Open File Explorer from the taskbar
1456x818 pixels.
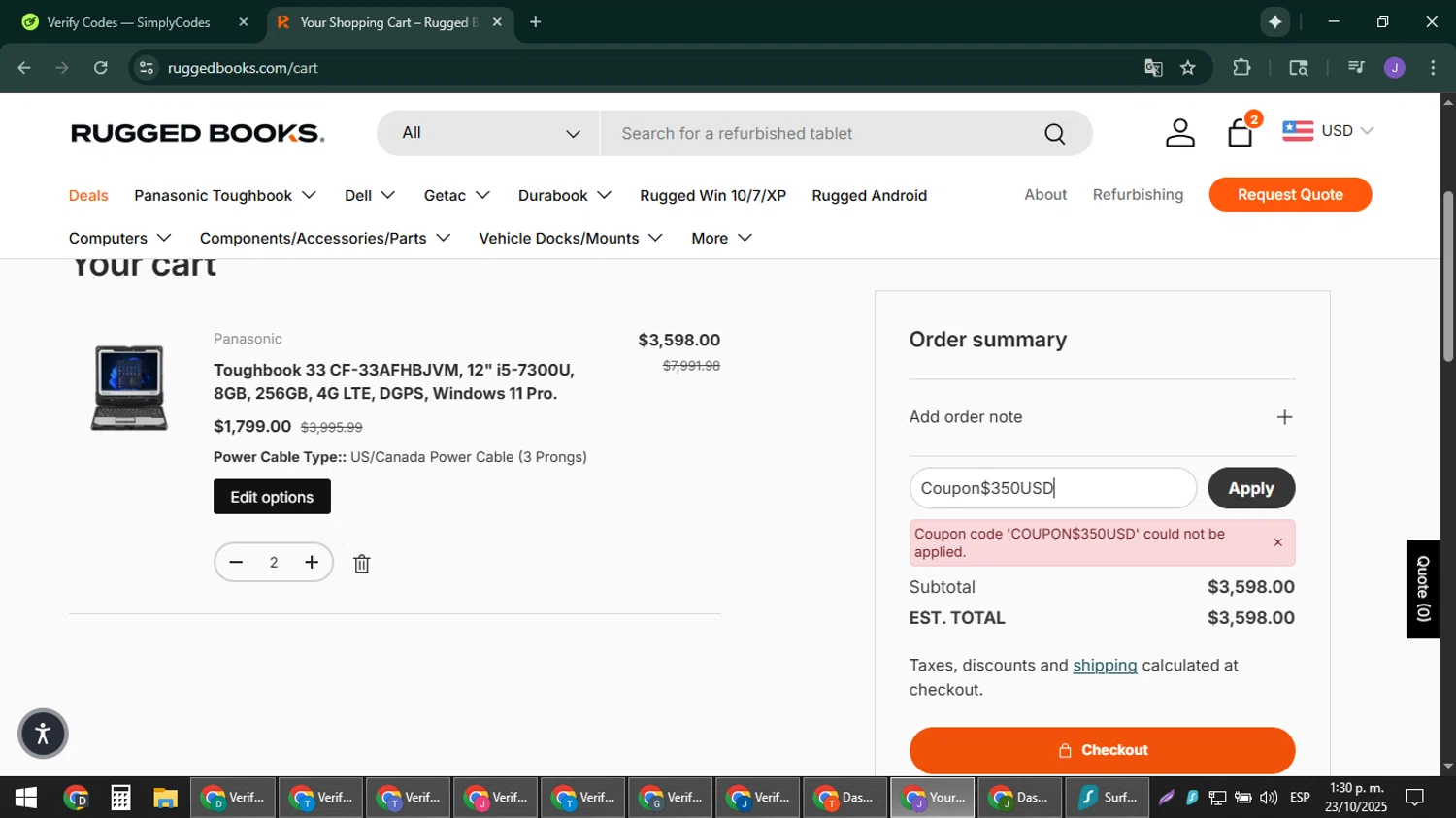tap(165, 798)
